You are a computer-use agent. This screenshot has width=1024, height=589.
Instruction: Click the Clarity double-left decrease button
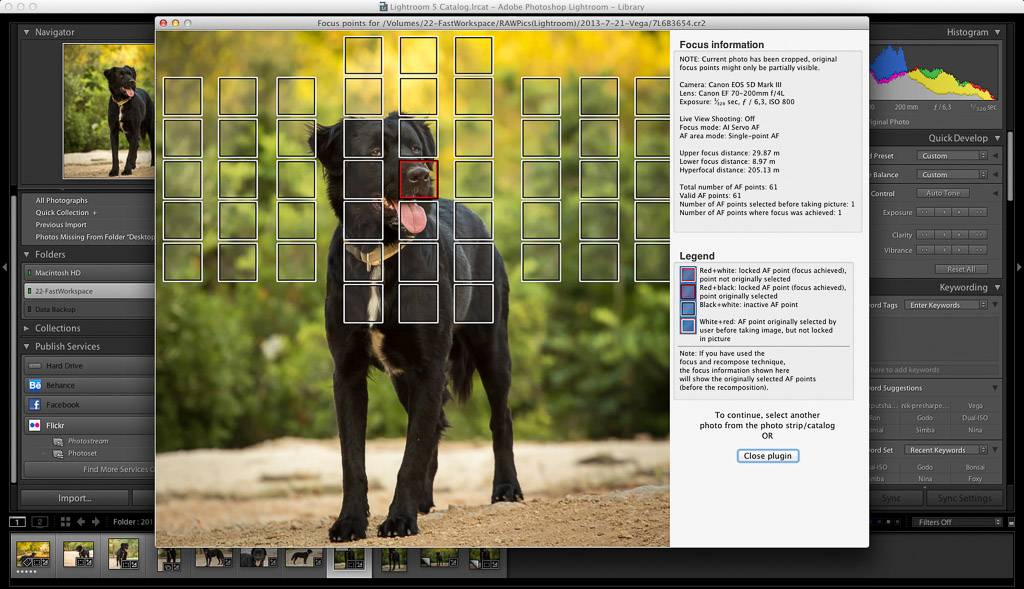pos(925,234)
